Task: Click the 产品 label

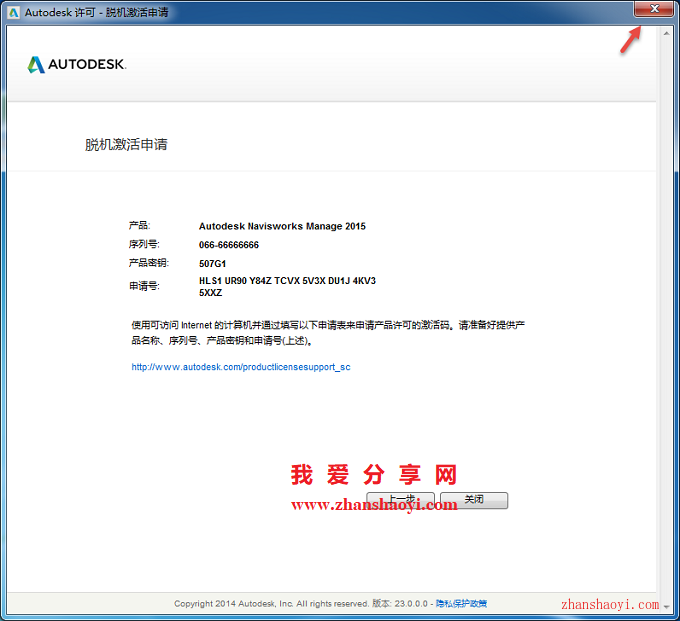Action: pyautogui.click(x=139, y=226)
